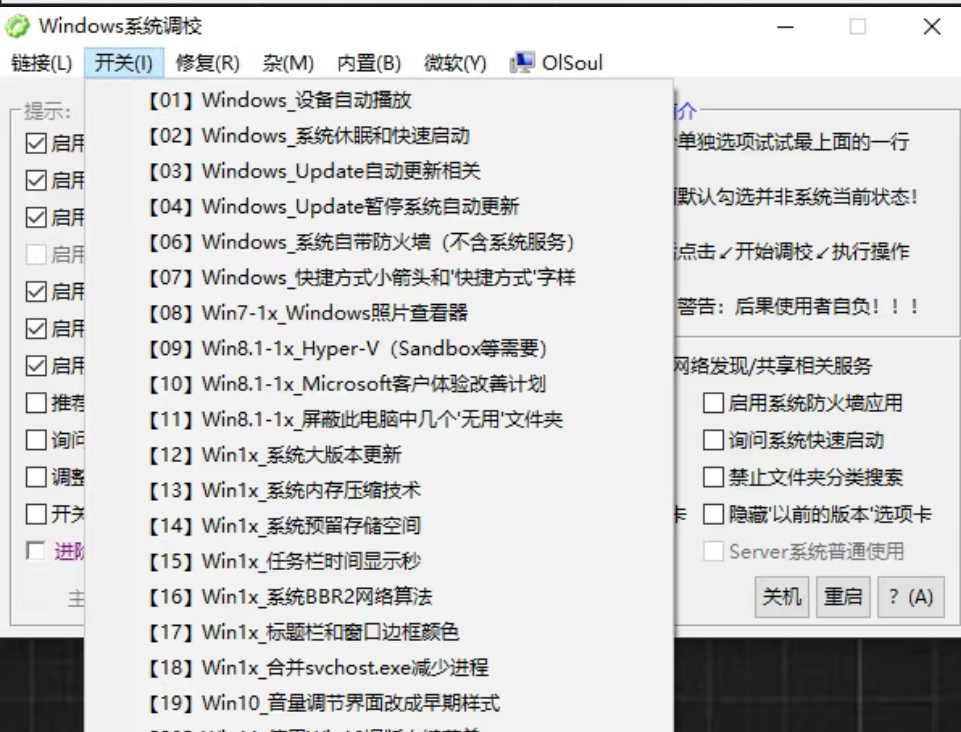Click the 重启 restart button
The image size is (961, 732).
pyautogui.click(x=843, y=597)
